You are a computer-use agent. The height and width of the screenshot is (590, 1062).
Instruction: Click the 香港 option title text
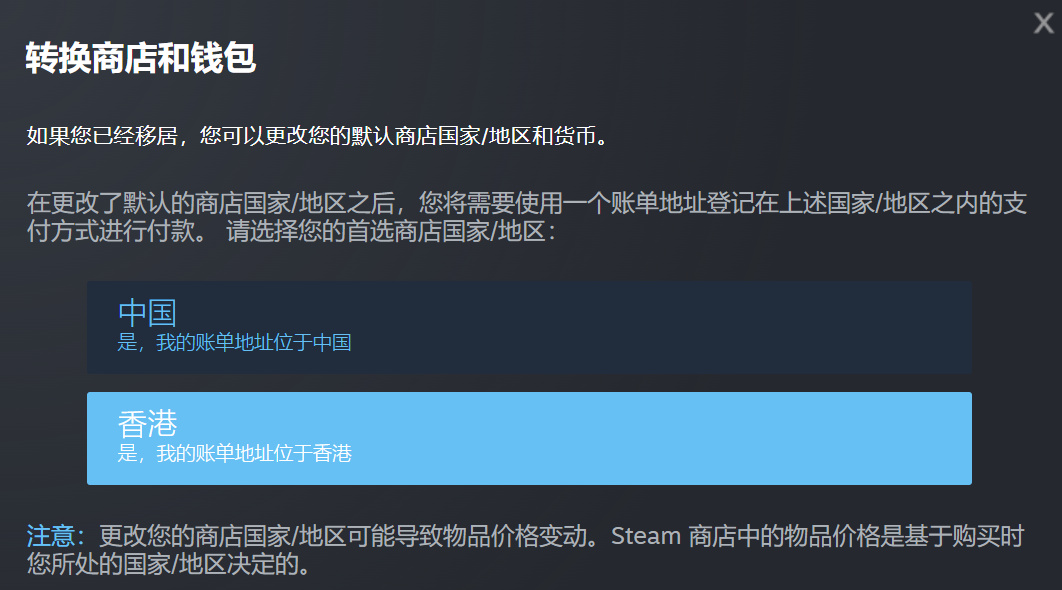[147, 424]
